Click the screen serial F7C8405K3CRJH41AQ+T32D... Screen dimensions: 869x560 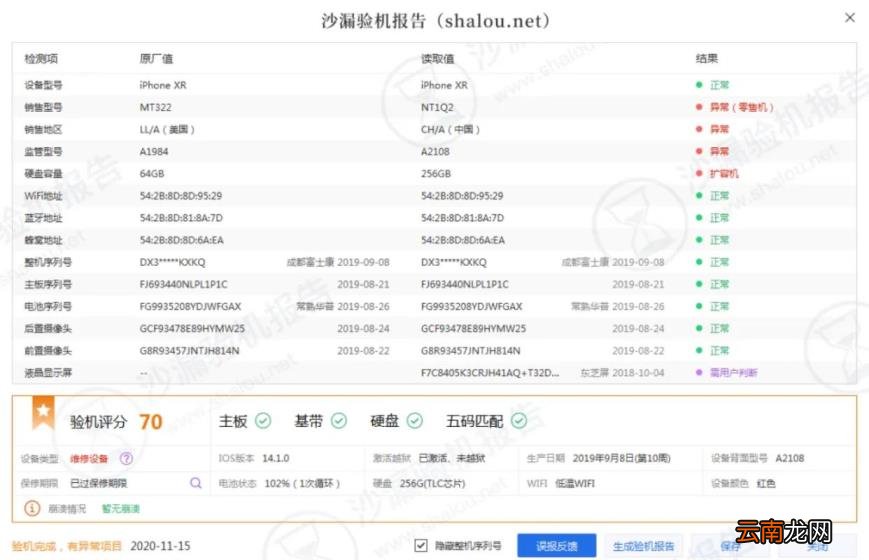tap(490, 373)
